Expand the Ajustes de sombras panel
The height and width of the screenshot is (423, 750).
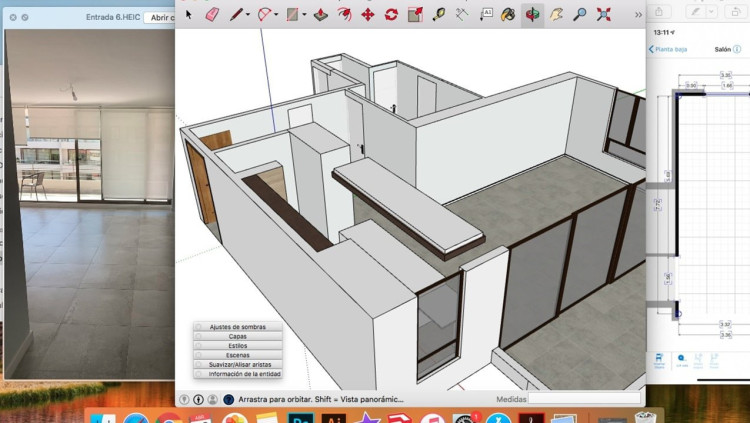click(x=238, y=327)
